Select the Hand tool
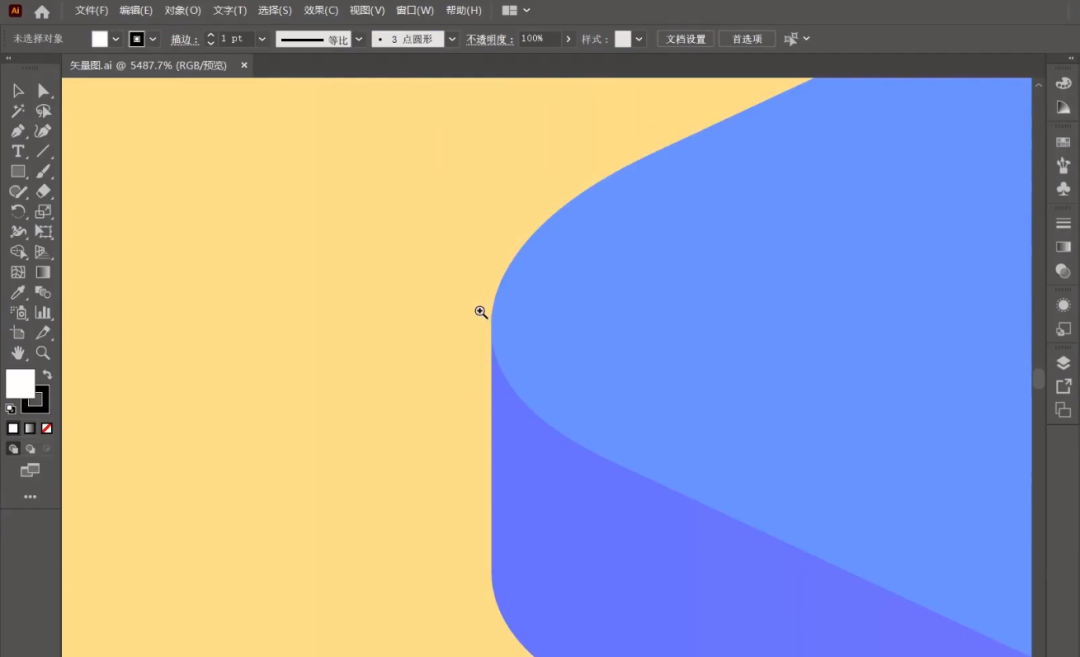The height and width of the screenshot is (657, 1080). tap(18, 353)
